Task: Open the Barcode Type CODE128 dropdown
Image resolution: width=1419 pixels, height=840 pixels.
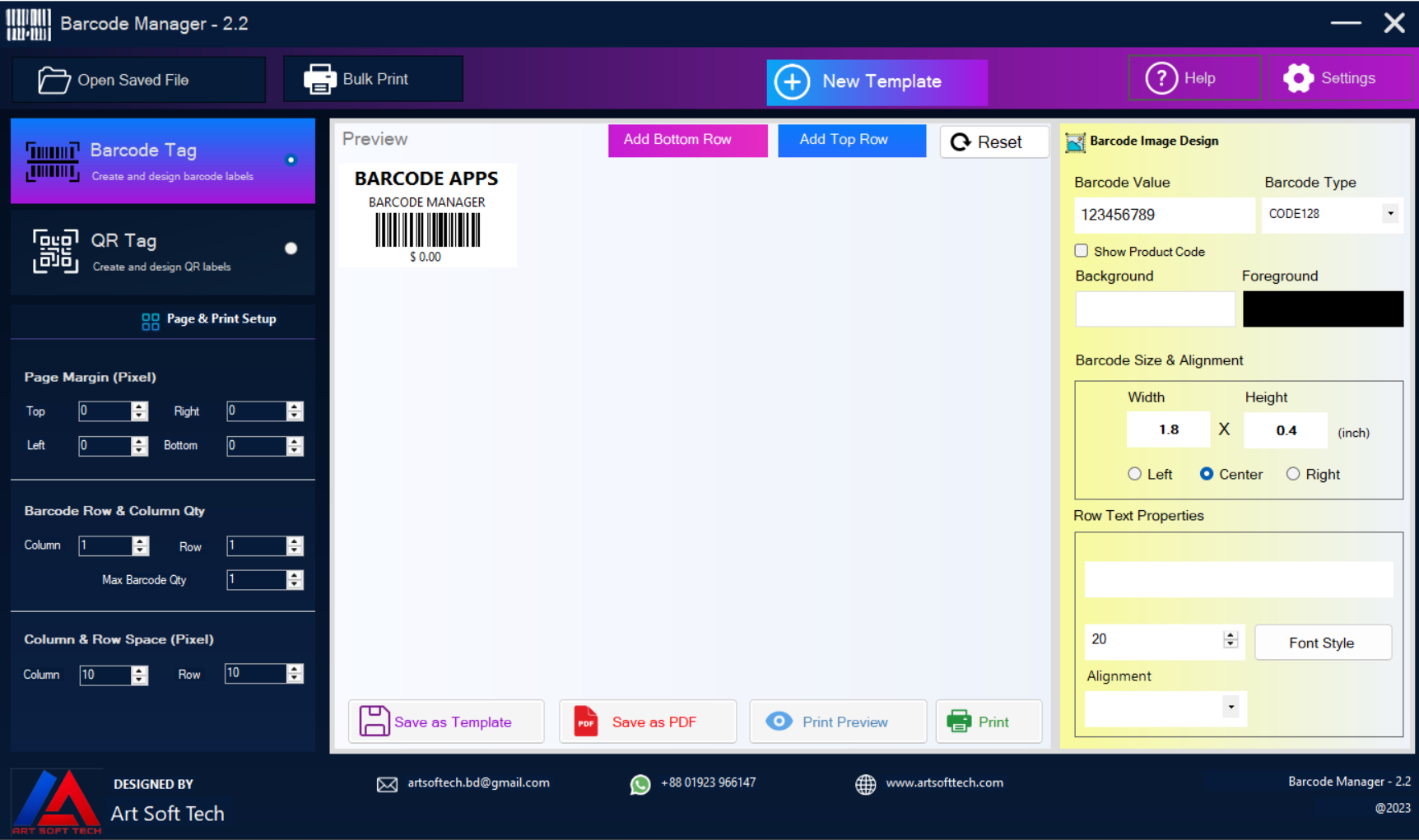Action: click(x=1390, y=214)
